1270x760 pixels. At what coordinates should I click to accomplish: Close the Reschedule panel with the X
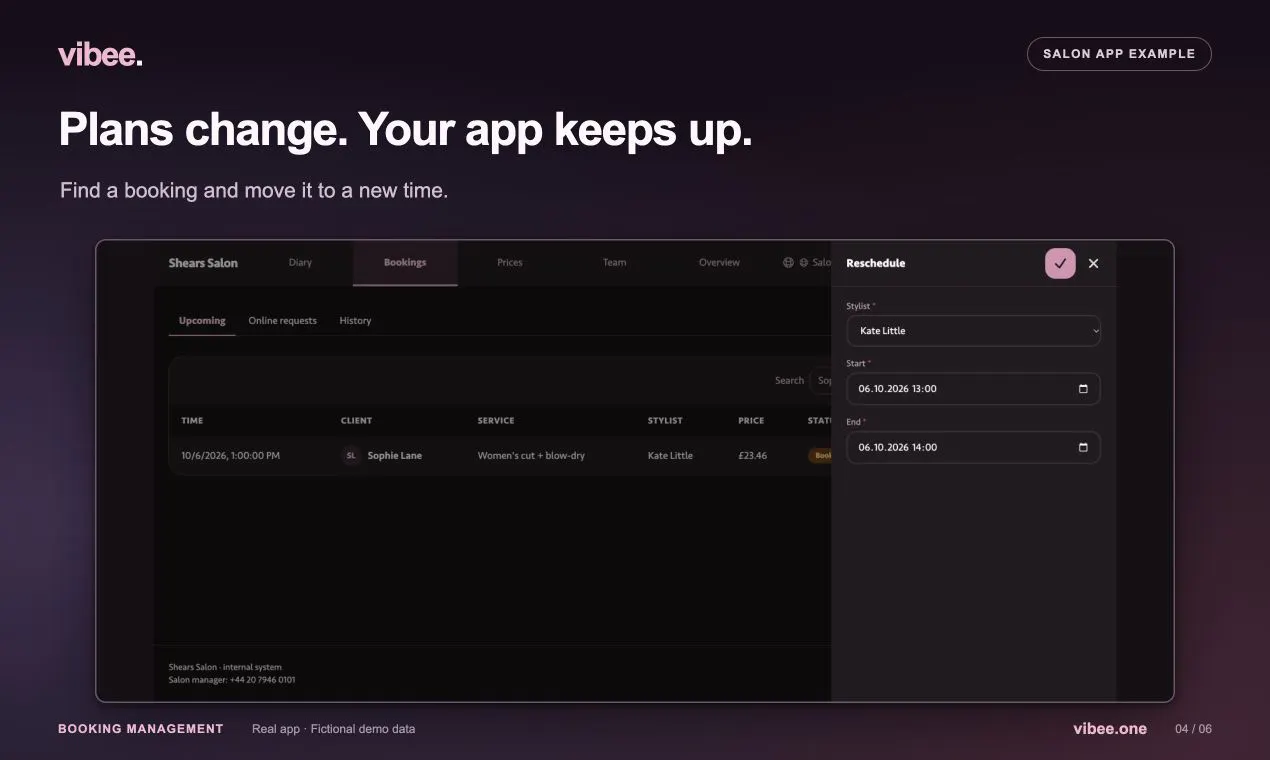1093,263
